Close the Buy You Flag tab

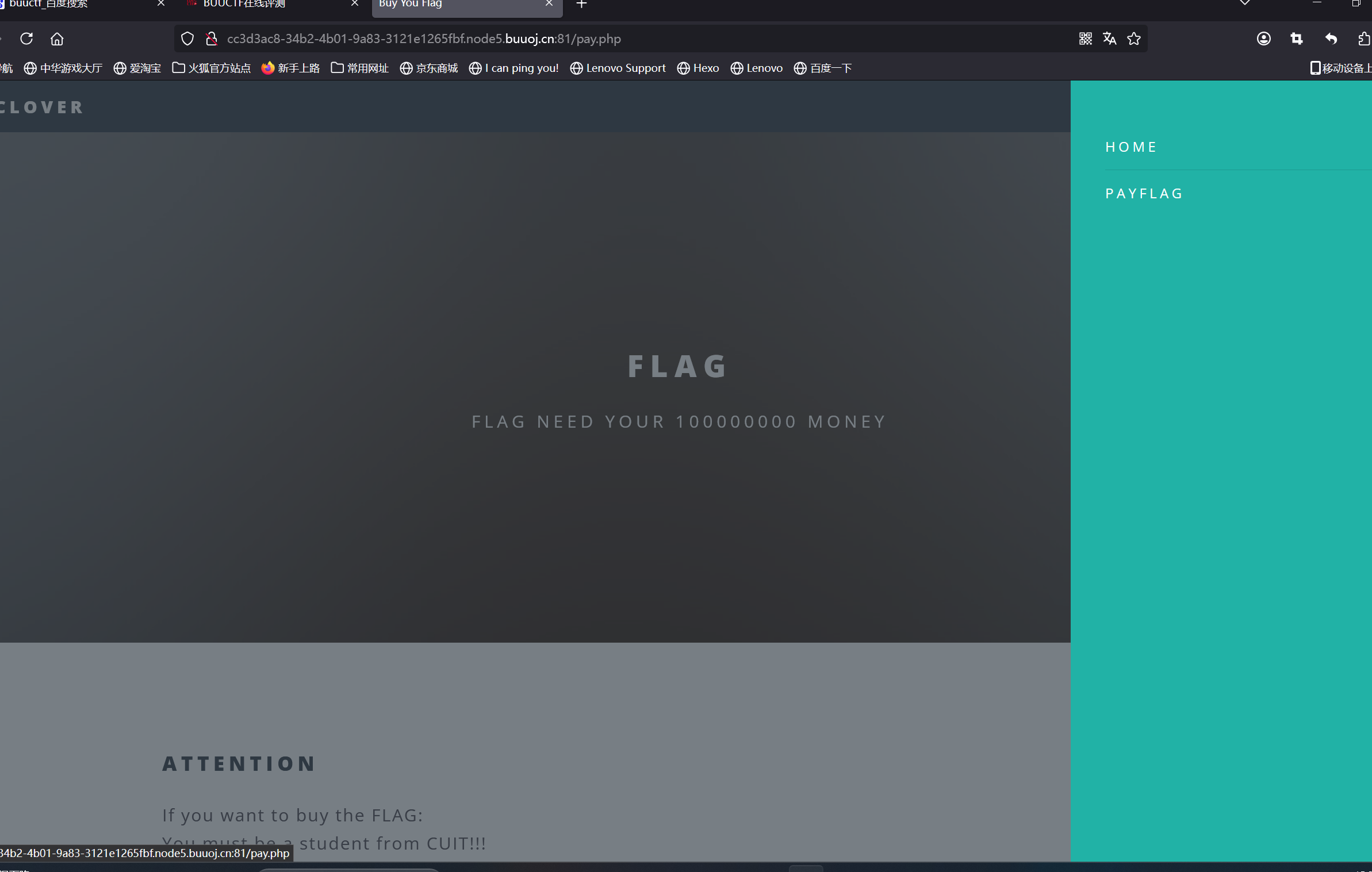549,4
